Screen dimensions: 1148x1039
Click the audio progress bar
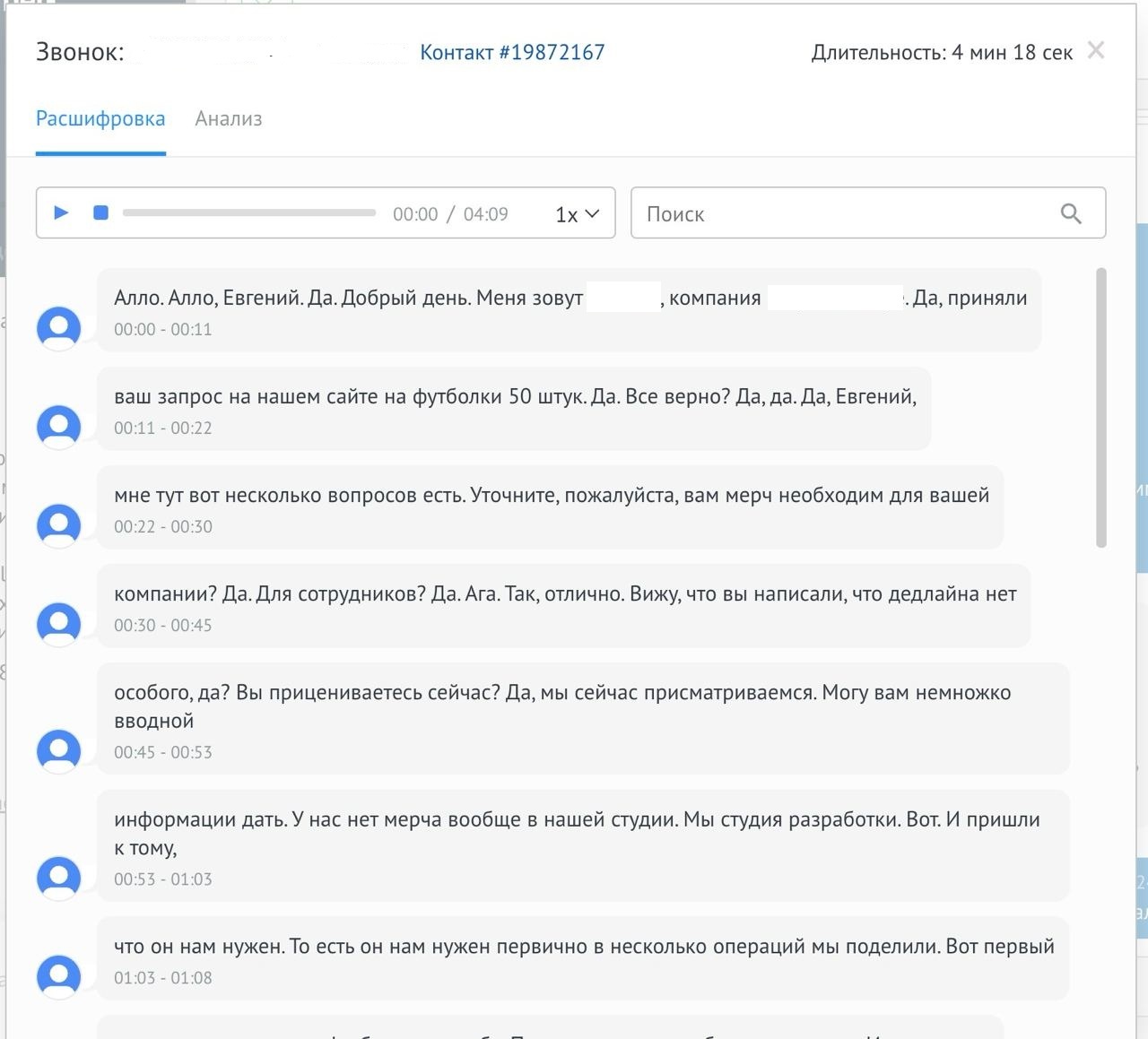pyautogui.click(x=249, y=212)
